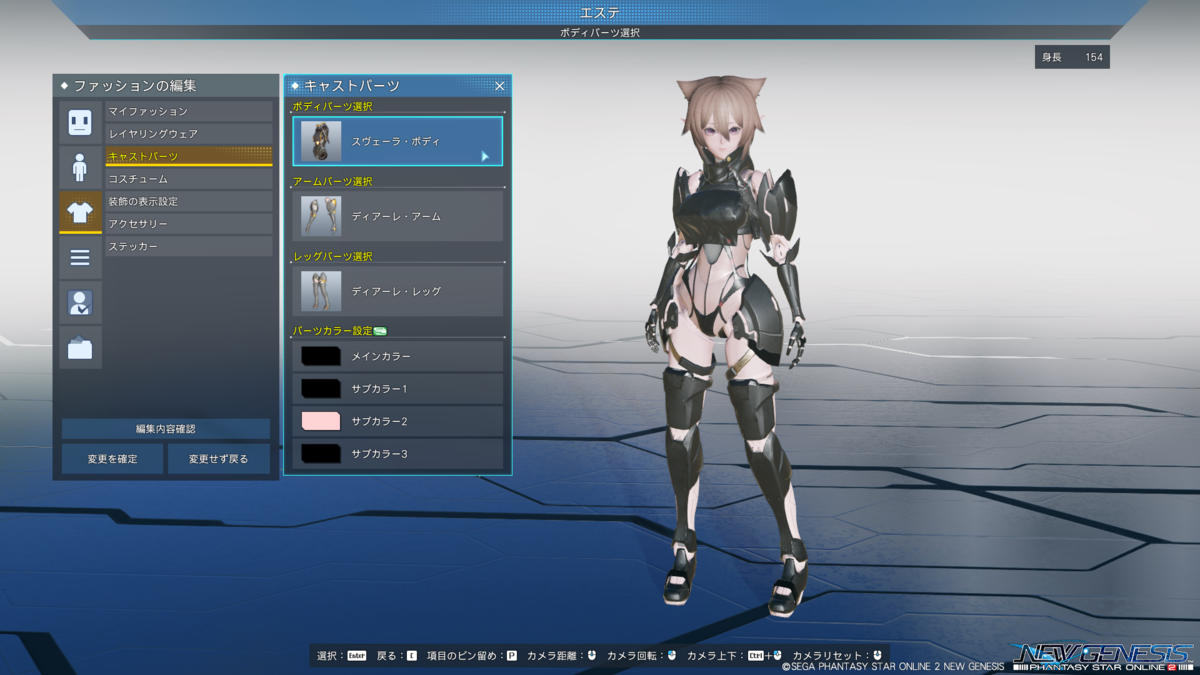1200x675 pixels.
Task: Close the キャストパーツ panel
Action: pyautogui.click(x=499, y=86)
